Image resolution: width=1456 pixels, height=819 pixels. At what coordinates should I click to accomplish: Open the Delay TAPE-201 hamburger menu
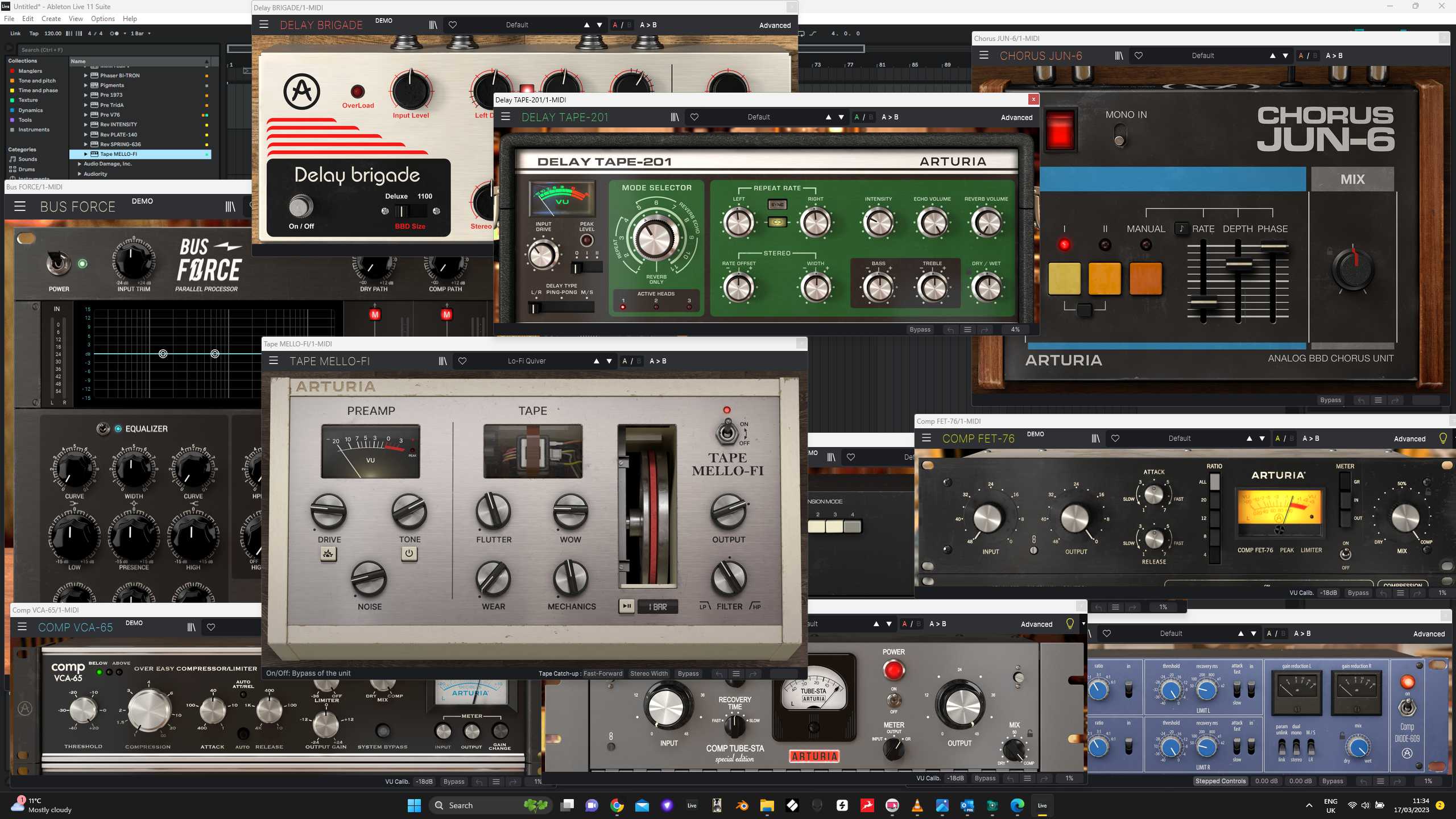(505, 117)
